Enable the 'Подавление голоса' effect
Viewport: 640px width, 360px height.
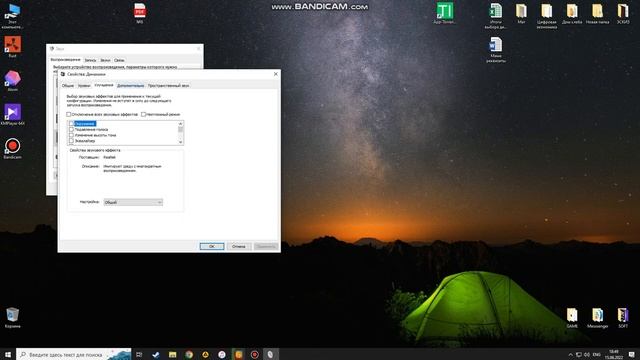[x=71, y=129]
